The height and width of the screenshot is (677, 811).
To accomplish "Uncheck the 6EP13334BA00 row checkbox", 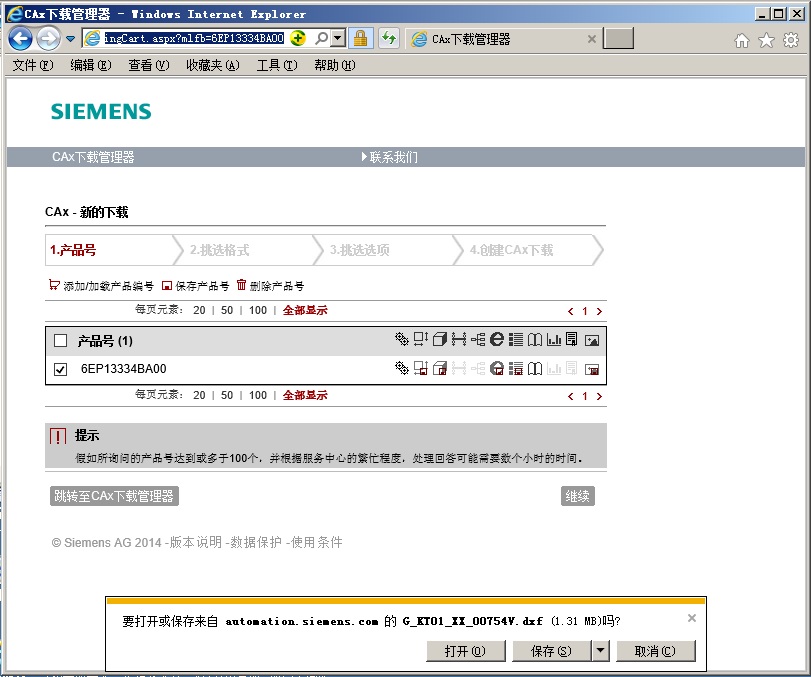I will click(x=61, y=369).
